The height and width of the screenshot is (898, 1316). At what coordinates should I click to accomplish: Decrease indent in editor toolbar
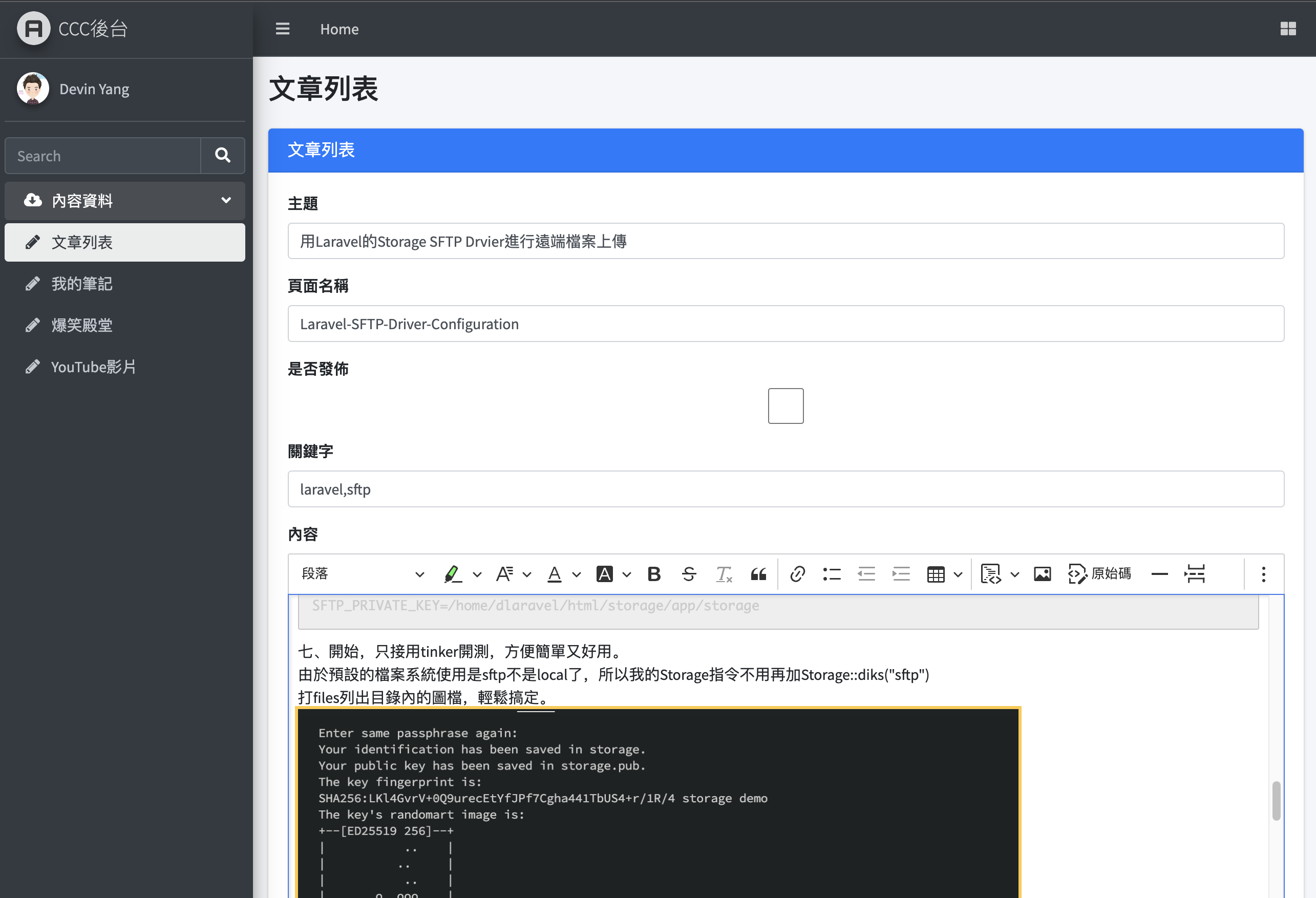pyautogui.click(x=866, y=574)
